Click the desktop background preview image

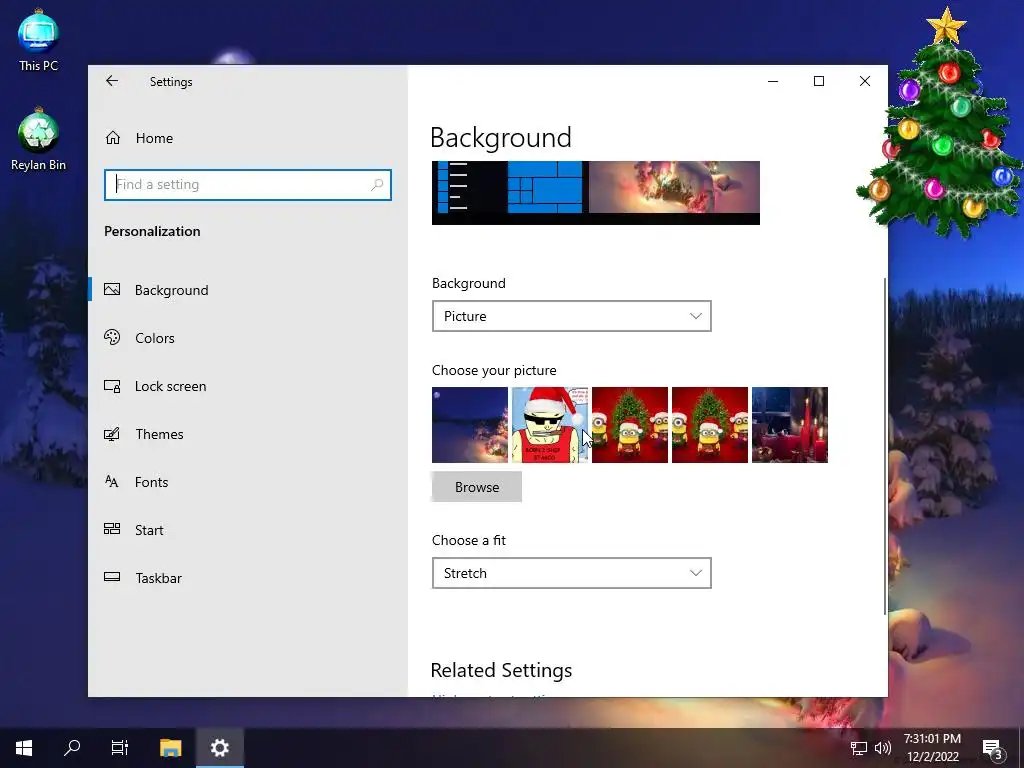pyautogui.click(x=596, y=193)
